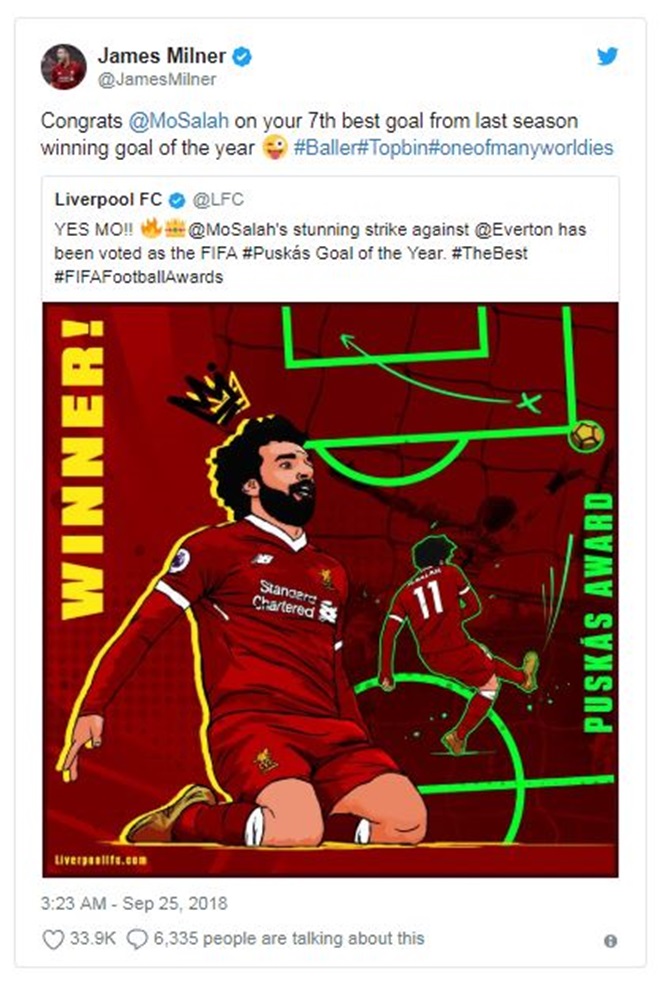The image size is (660, 981).
Task: Open James Milner's profile picture
Action: coord(63,66)
